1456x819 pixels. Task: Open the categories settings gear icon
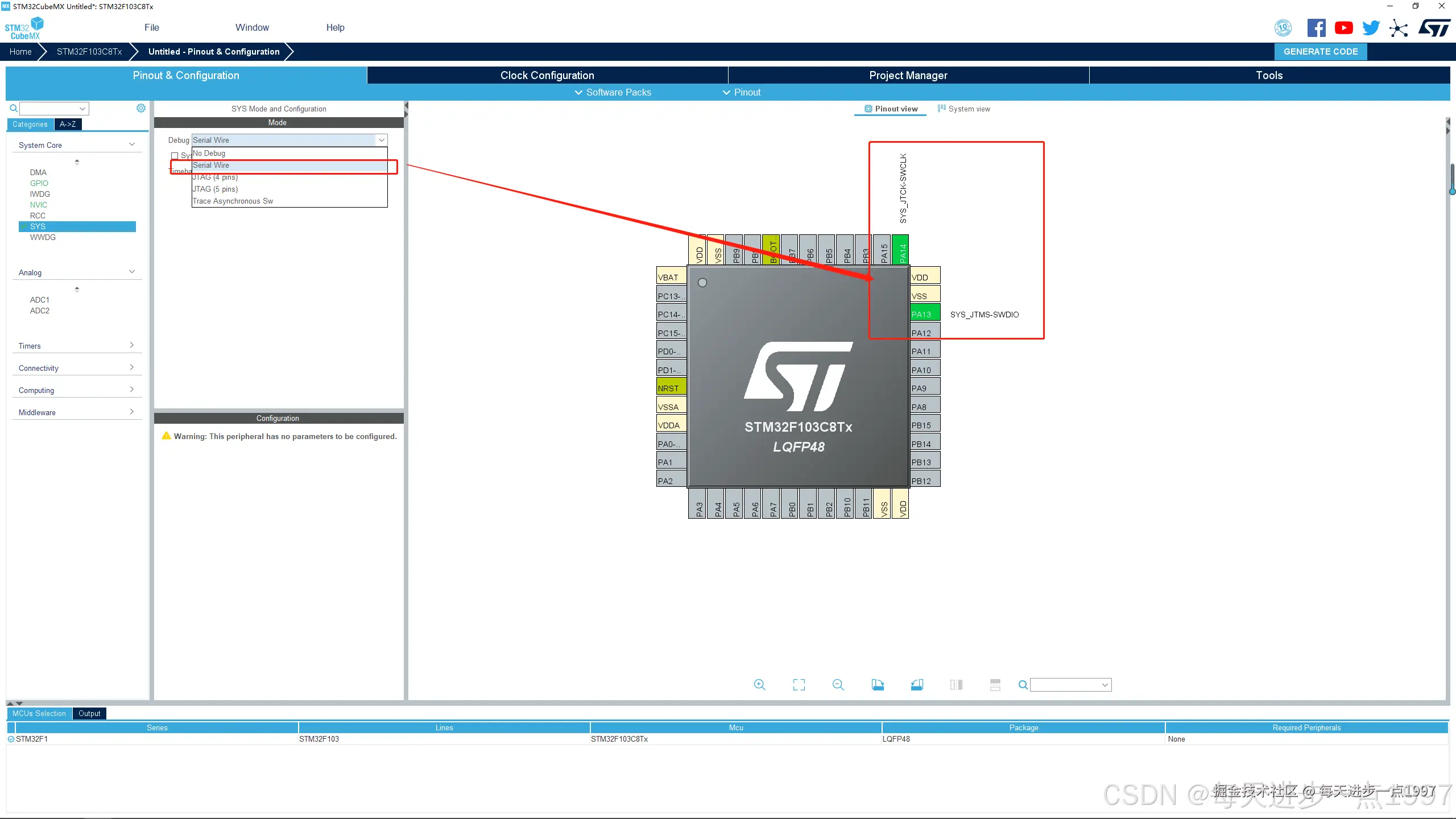(x=141, y=108)
